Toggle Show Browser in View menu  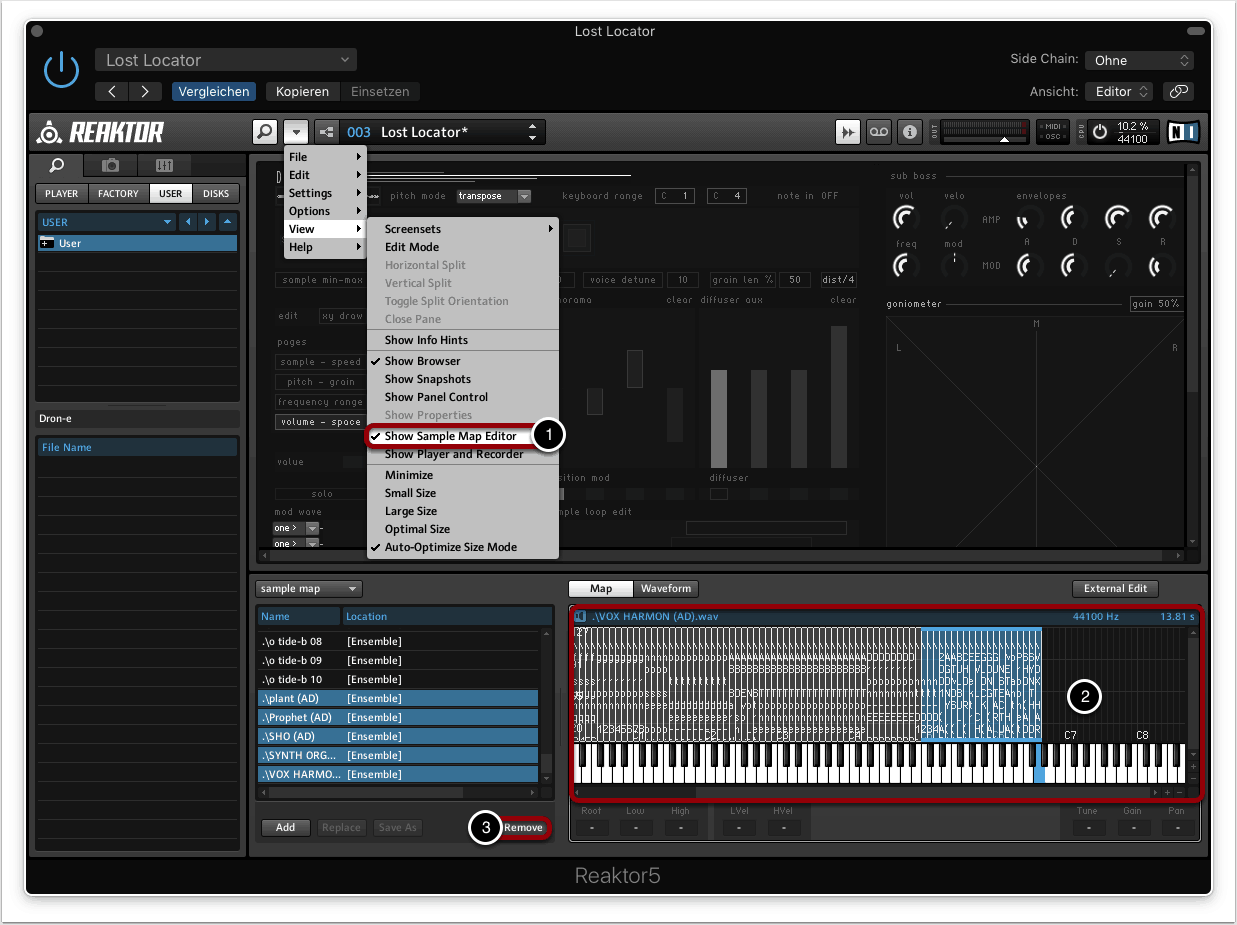click(422, 361)
